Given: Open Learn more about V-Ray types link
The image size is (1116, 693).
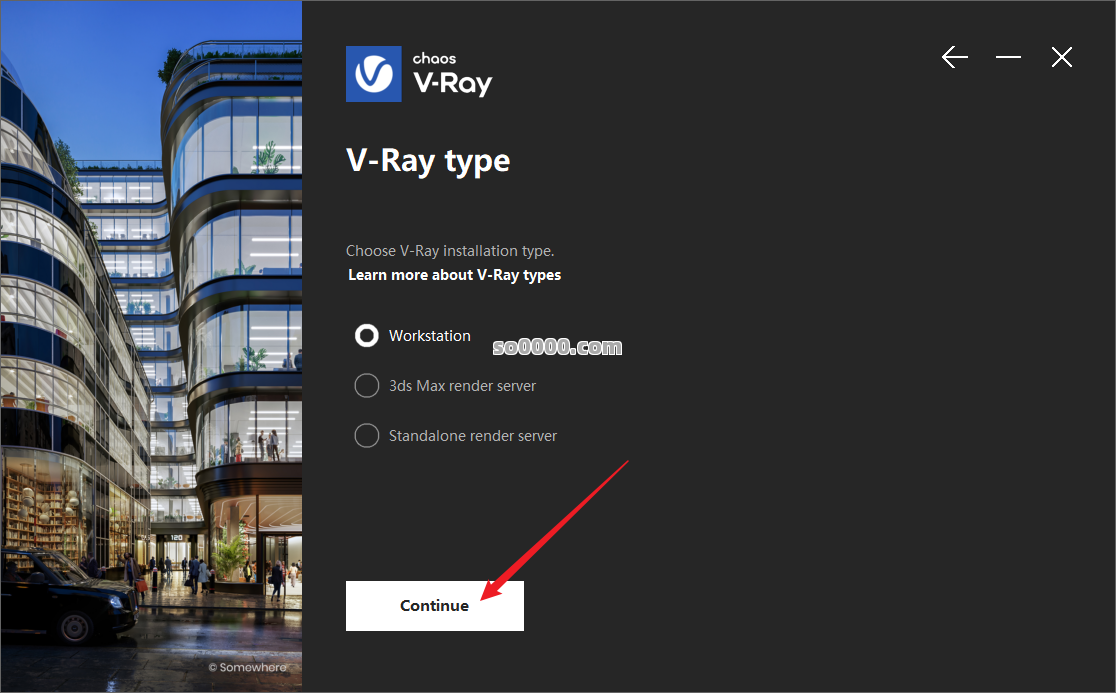Looking at the screenshot, I should pyautogui.click(x=455, y=275).
